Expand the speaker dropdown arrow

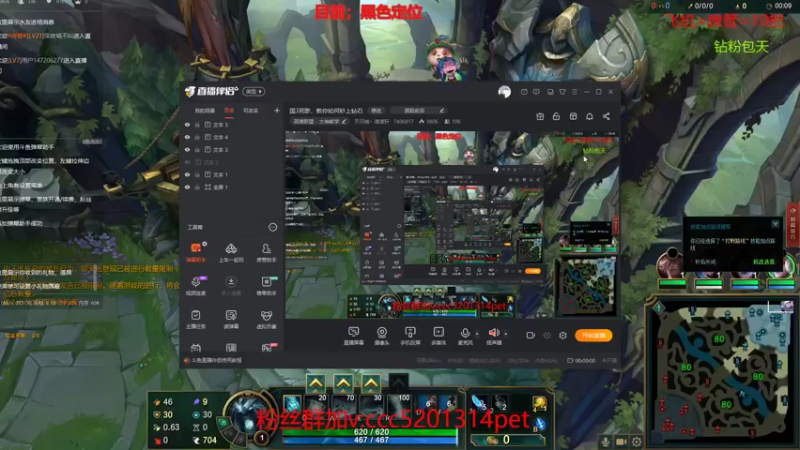(x=506, y=334)
